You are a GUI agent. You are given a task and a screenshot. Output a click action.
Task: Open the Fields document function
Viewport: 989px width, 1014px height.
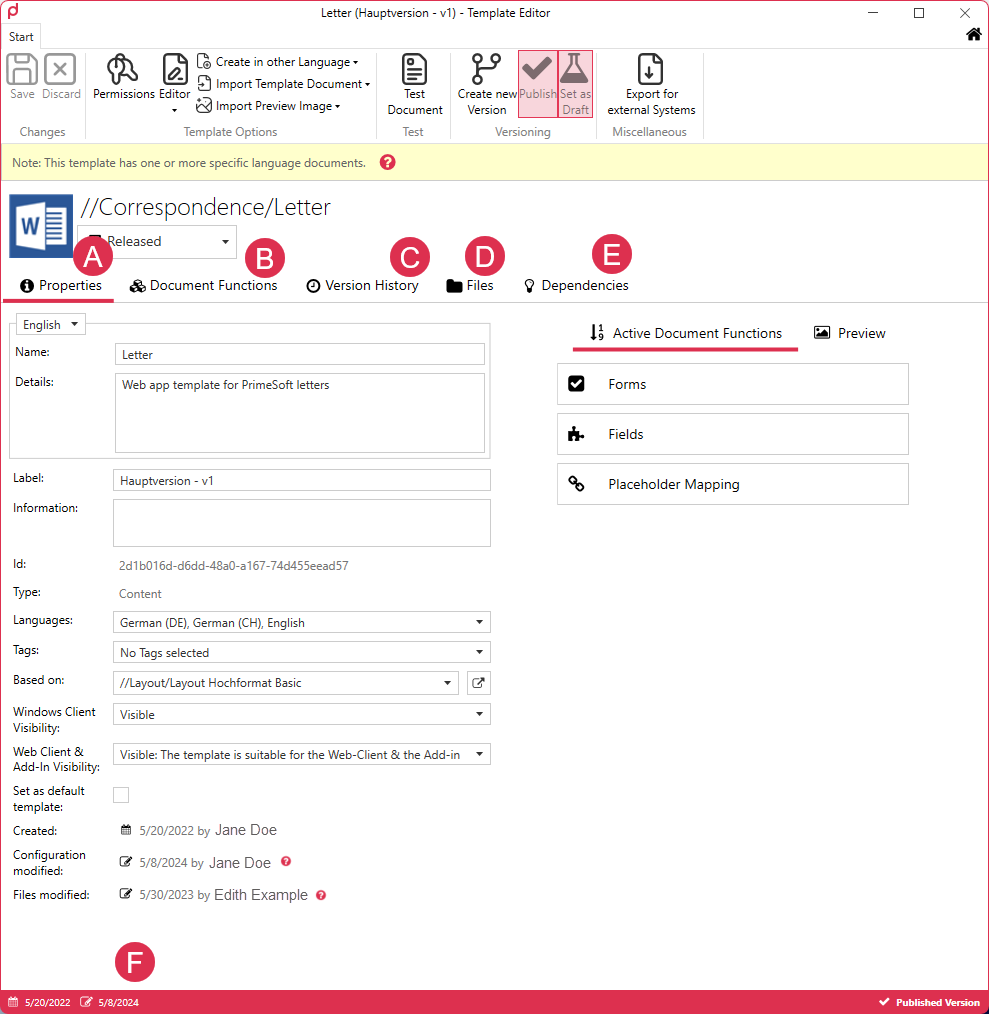(733, 434)
